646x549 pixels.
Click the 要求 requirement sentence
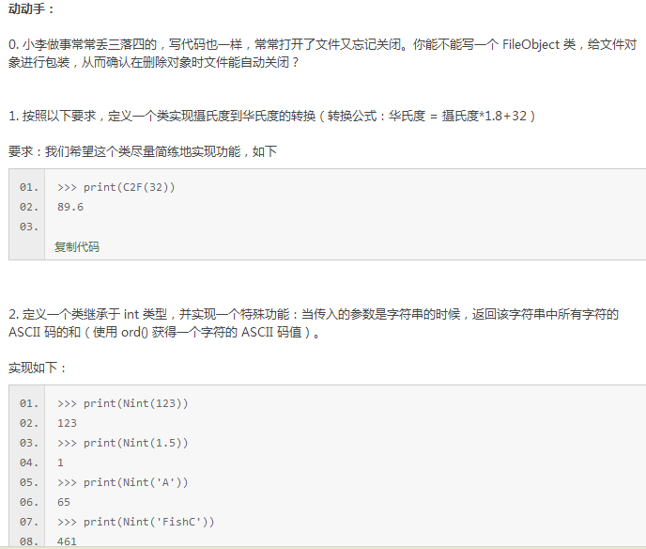coord(143,152)
